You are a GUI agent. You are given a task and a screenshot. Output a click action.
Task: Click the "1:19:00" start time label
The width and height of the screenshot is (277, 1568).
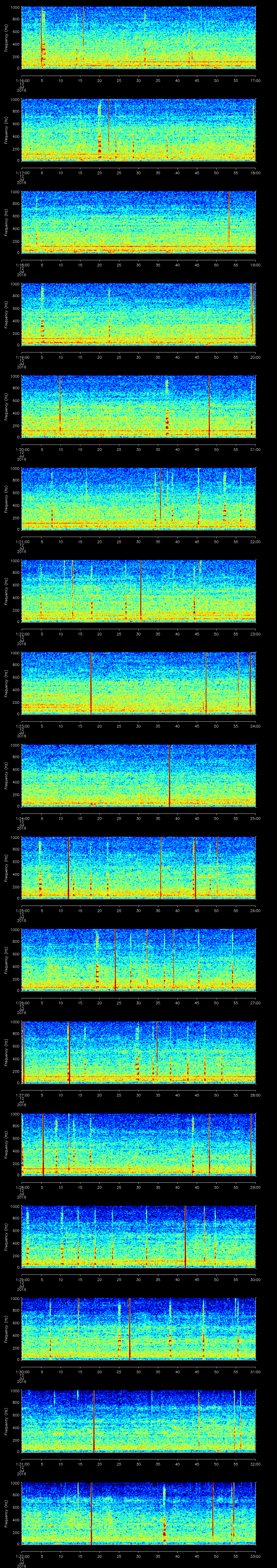point(22,357)
